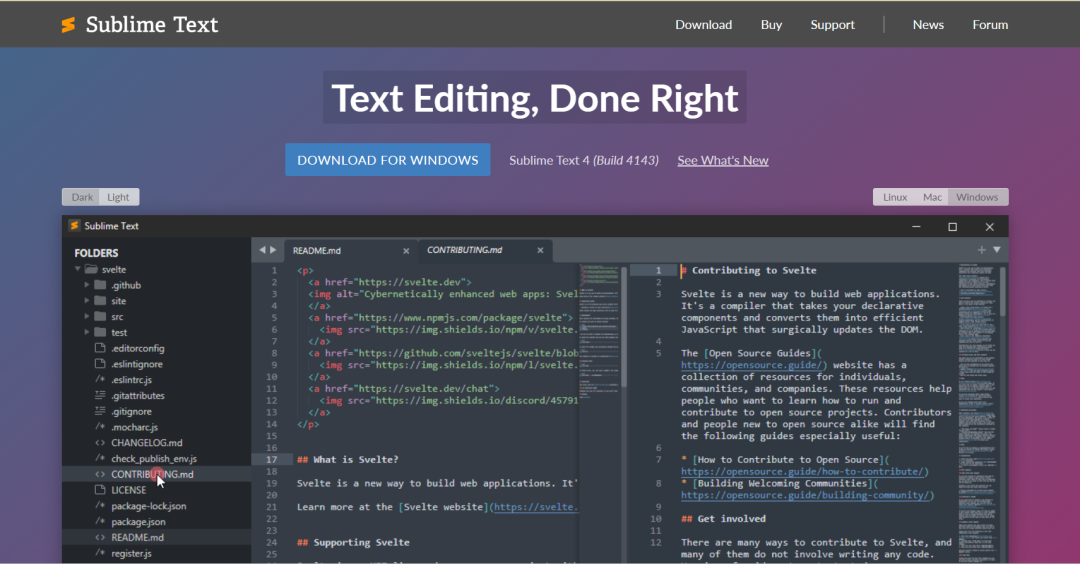Show the Mac screenshot version
This screenshot has width=1080, height=564.
932,197
